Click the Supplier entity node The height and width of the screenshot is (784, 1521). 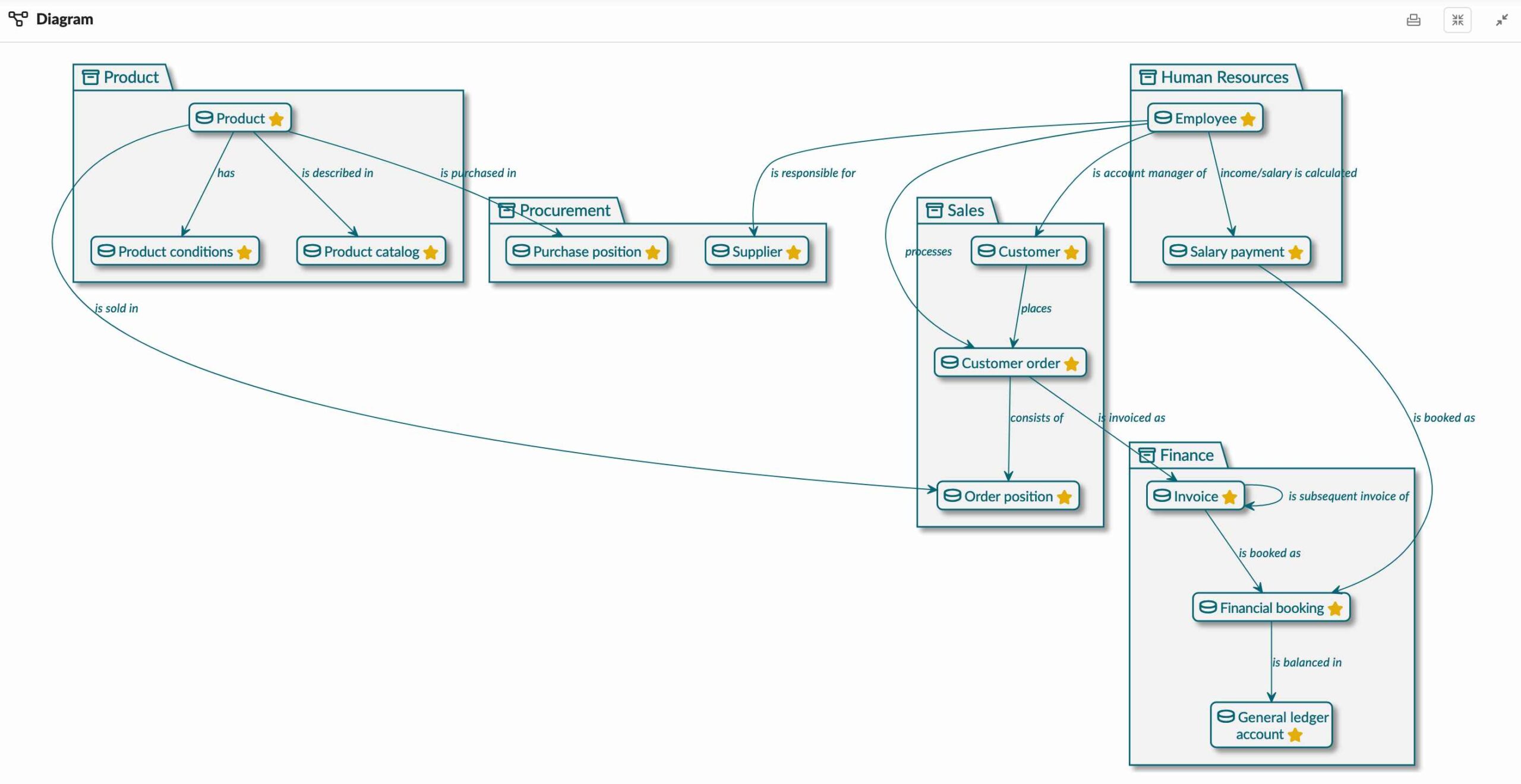coord(757,251)
